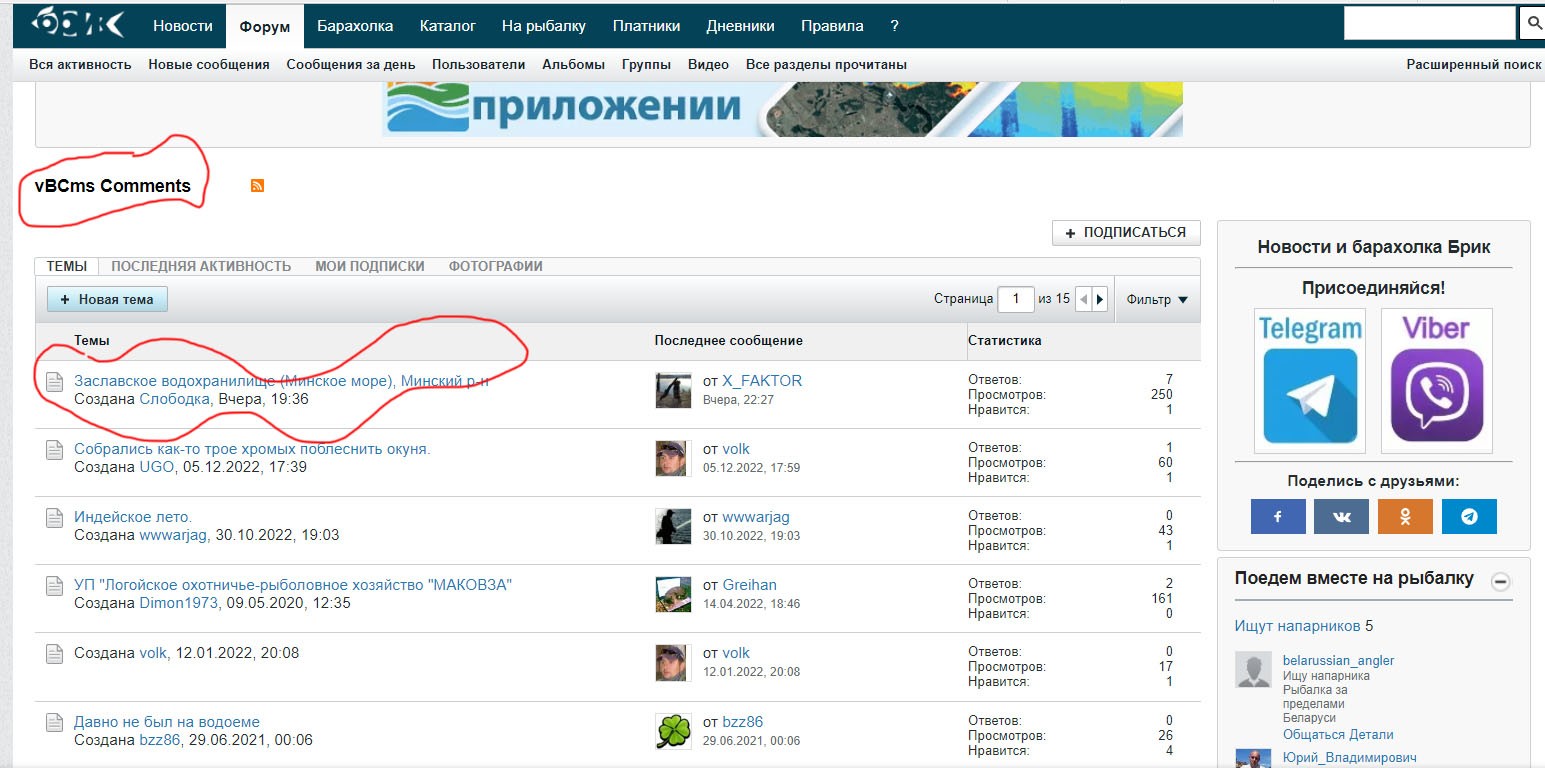The height and width of the screenshot is (768, 1545).
Task: Open the Платники menu item
Action: coord(646,26)
